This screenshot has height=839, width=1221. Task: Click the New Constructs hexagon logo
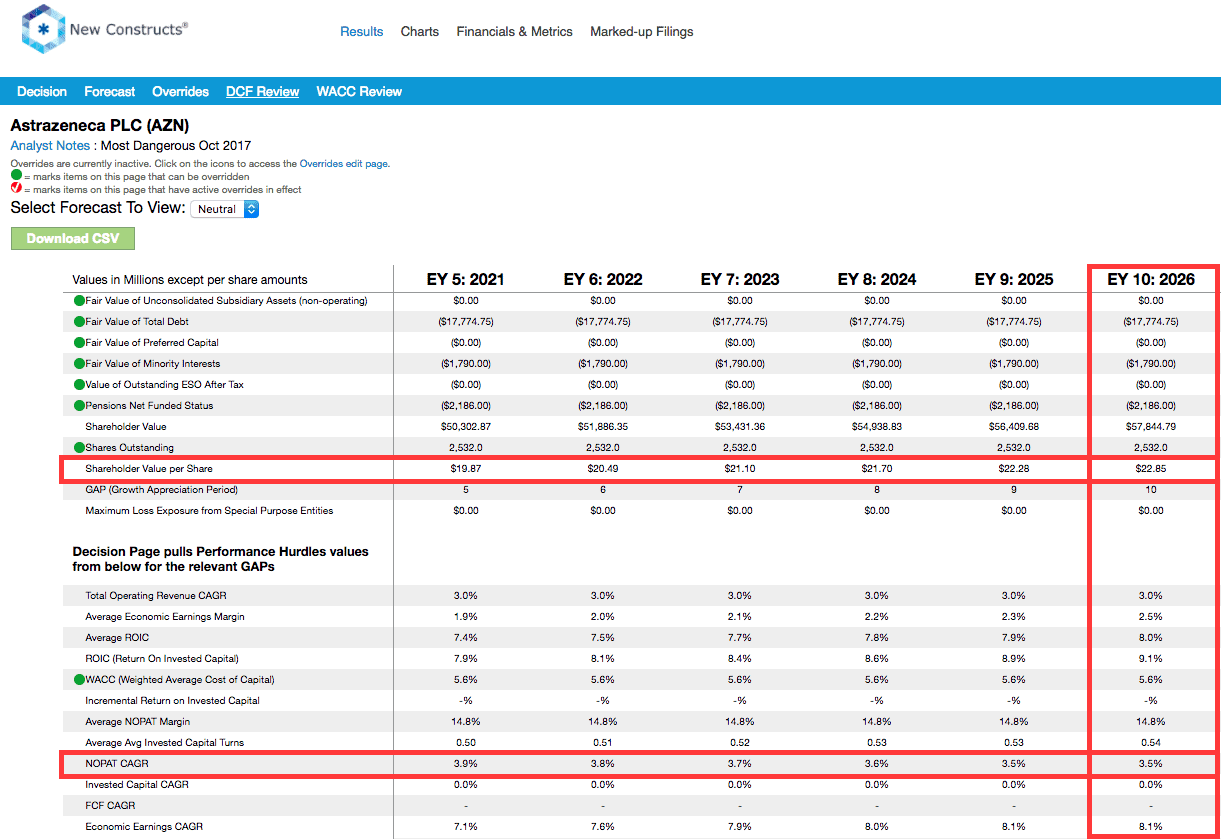(x=42, y=30)
